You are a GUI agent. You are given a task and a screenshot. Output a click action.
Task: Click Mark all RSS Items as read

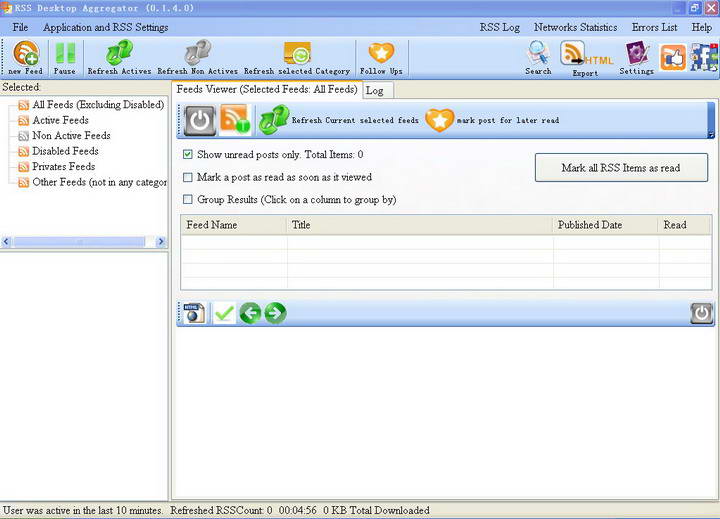(621, 168)
